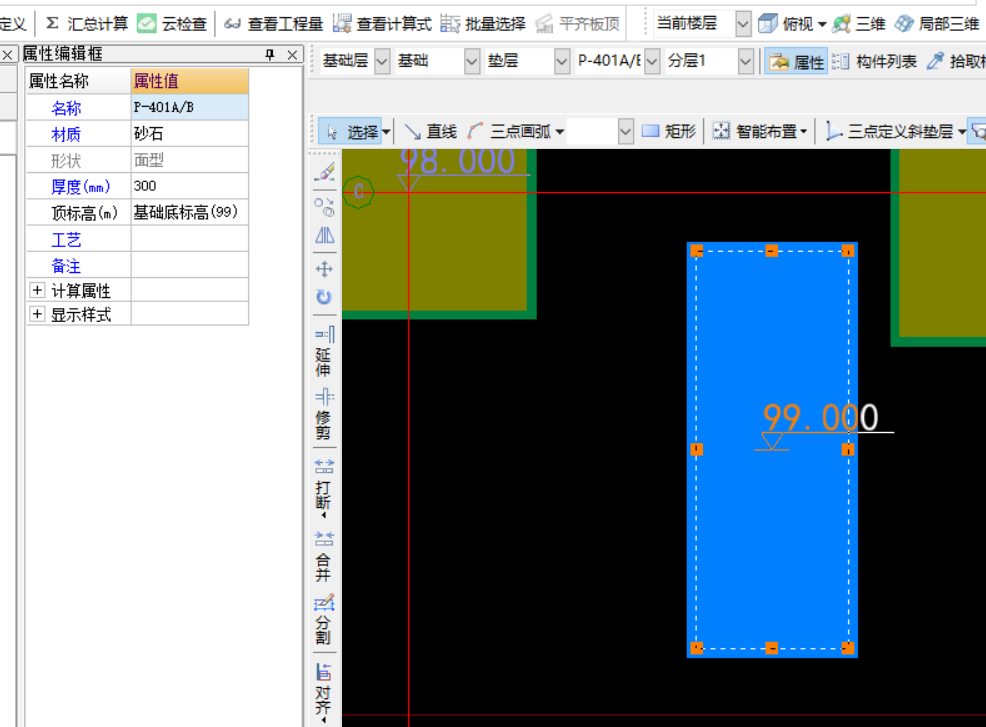Click the 分割 split tool
The image size is (986, 727).
click(324, 621)
